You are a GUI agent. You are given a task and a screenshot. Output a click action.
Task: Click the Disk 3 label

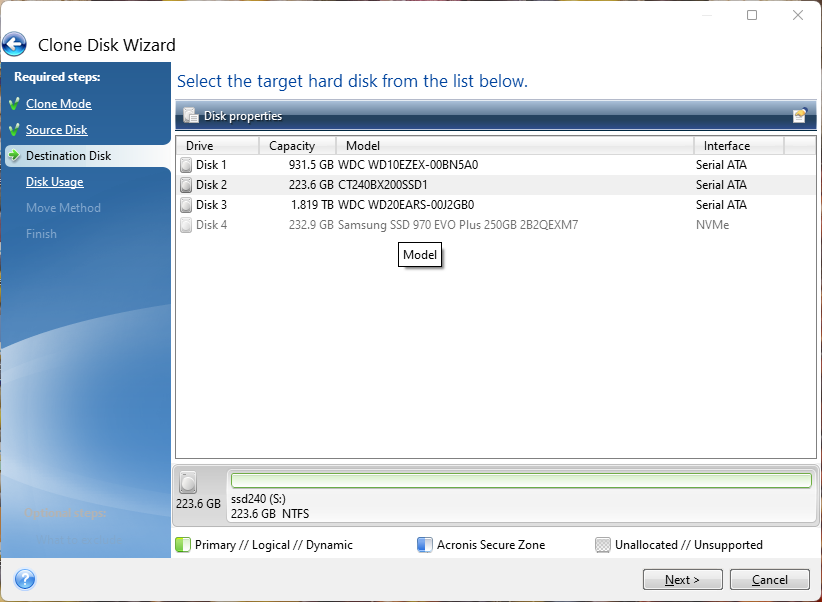[211, 205]
